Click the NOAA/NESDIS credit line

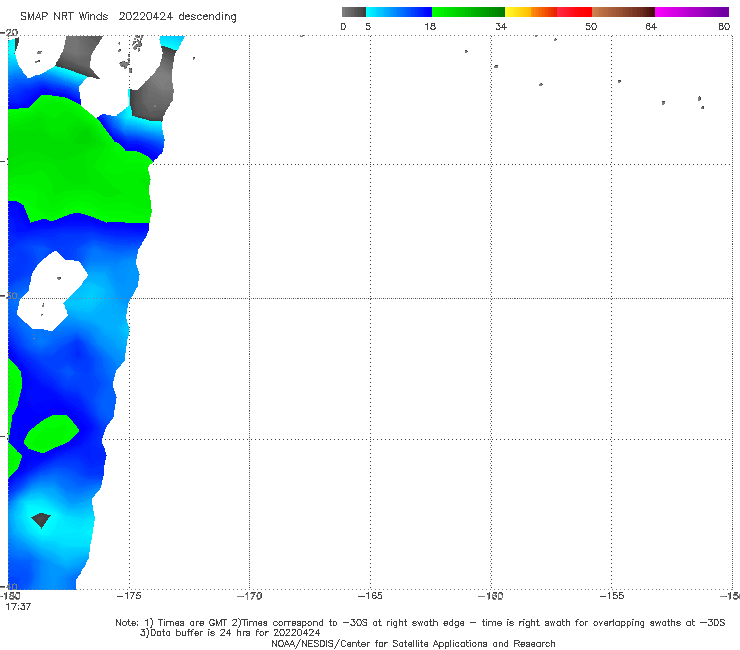coord(413,643)
